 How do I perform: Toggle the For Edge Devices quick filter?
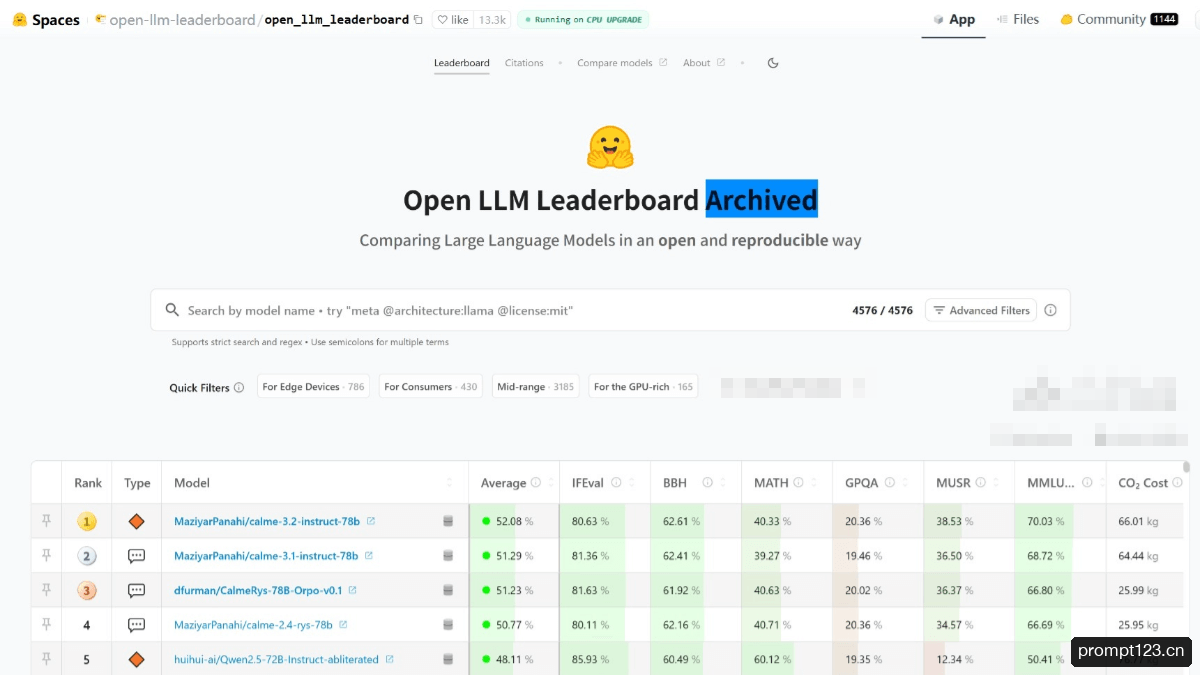313,387
